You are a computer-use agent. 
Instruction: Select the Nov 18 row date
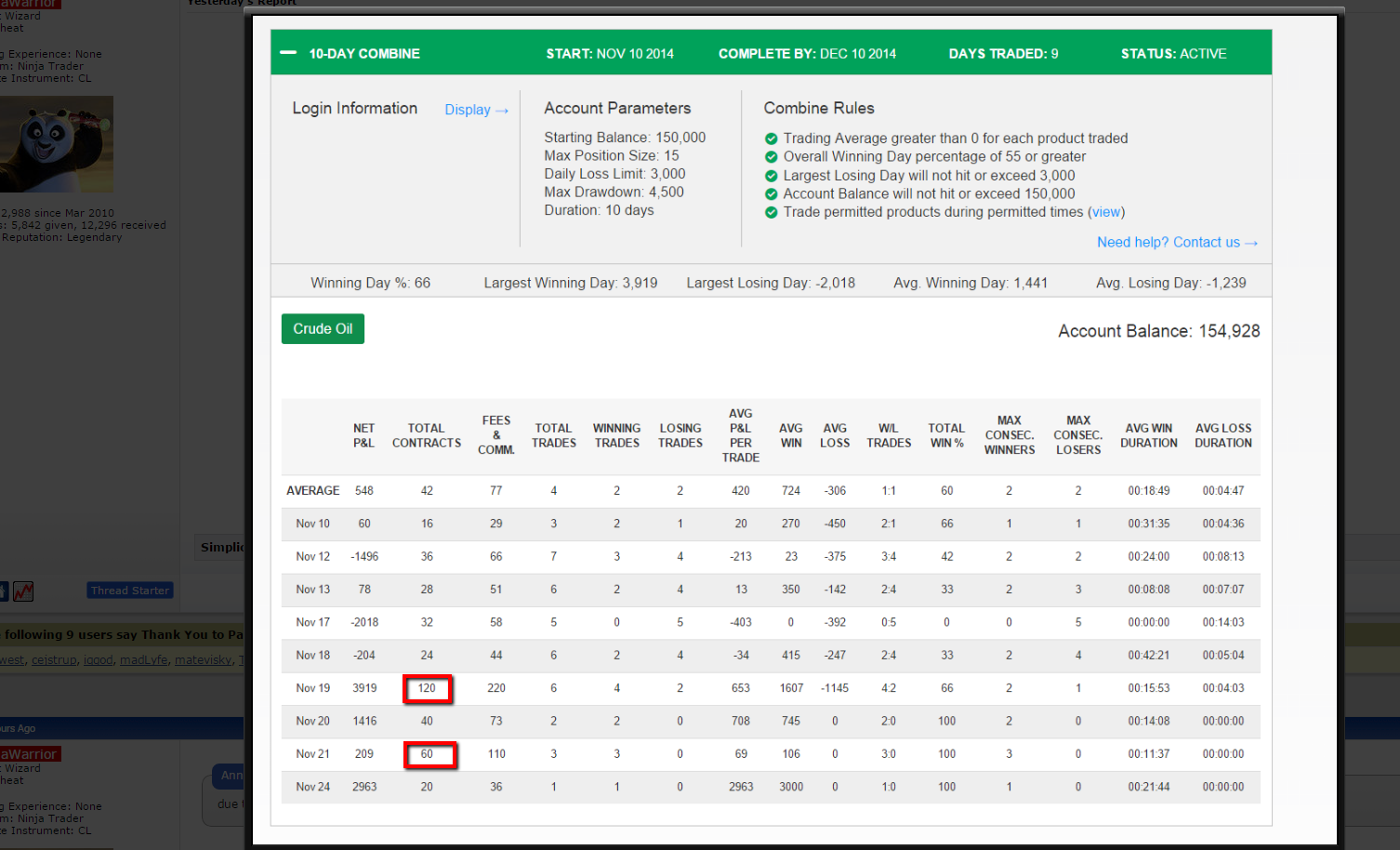[313, 655]
